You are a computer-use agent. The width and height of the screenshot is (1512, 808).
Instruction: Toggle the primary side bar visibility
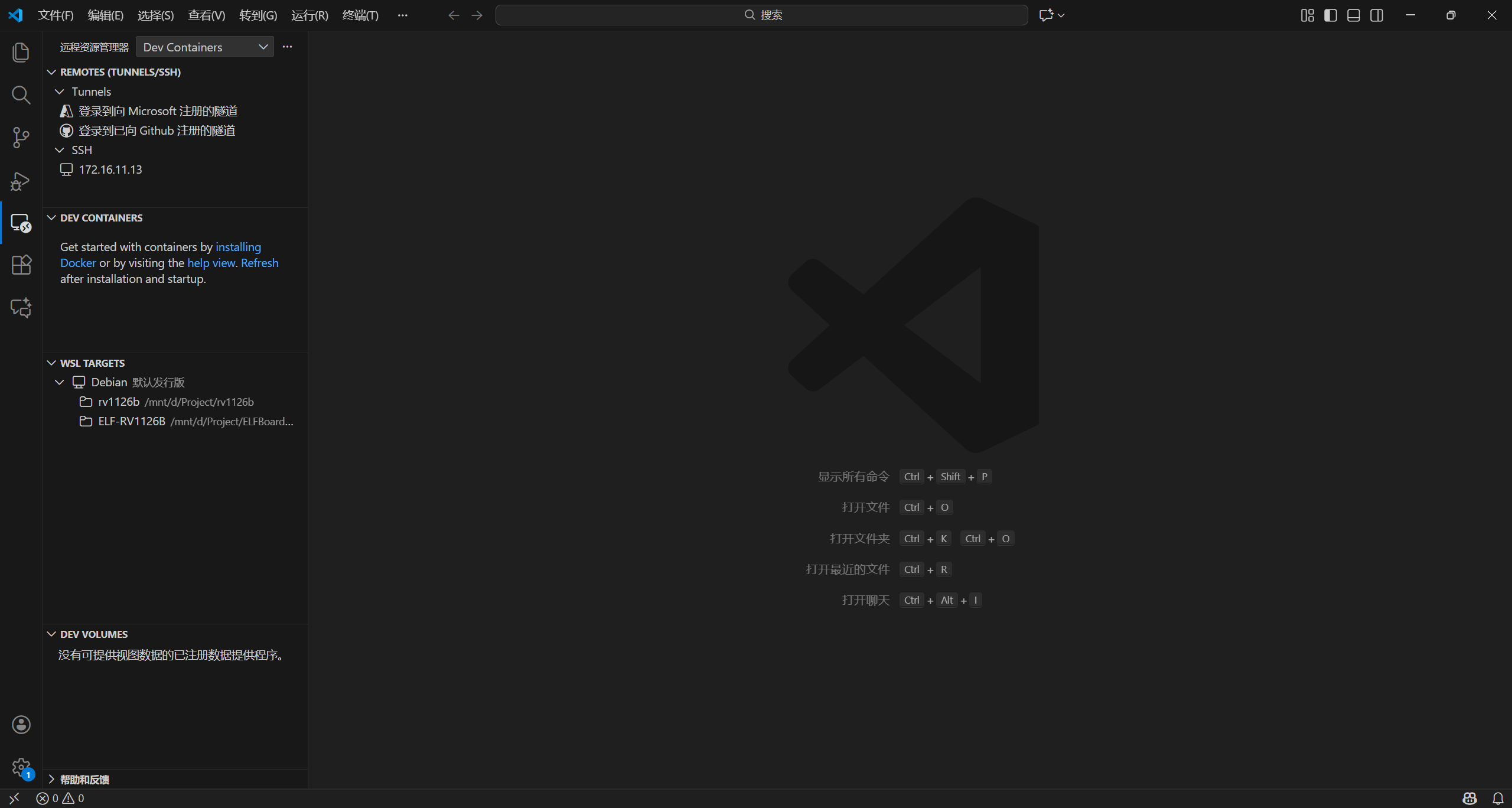(x=1331, y=15)
